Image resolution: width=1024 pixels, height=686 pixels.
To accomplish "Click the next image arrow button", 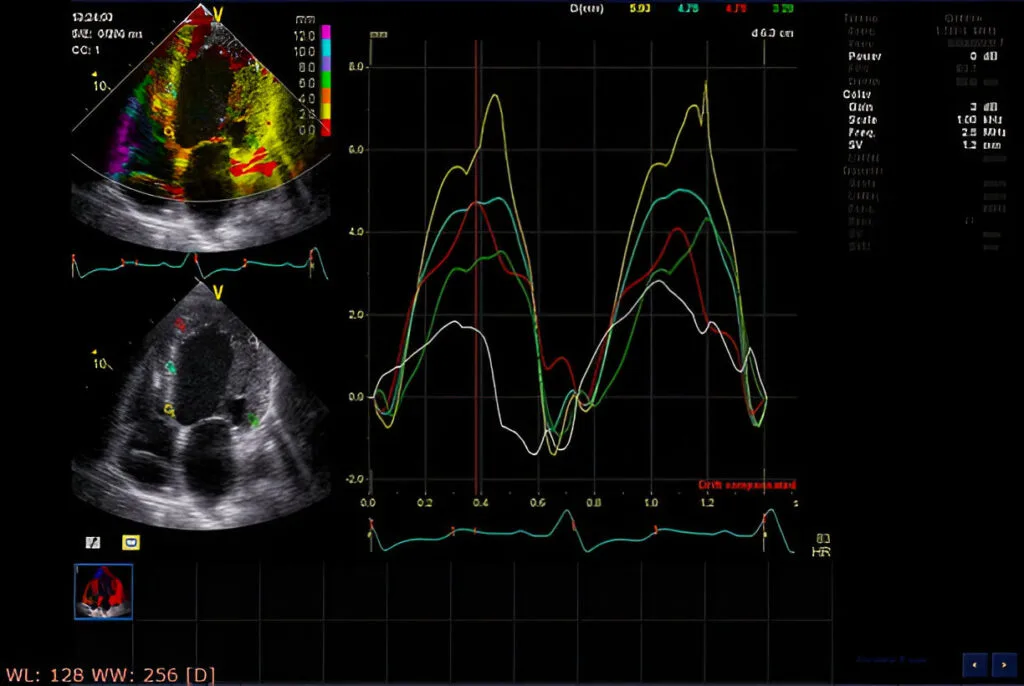I will pos(1003,664).
